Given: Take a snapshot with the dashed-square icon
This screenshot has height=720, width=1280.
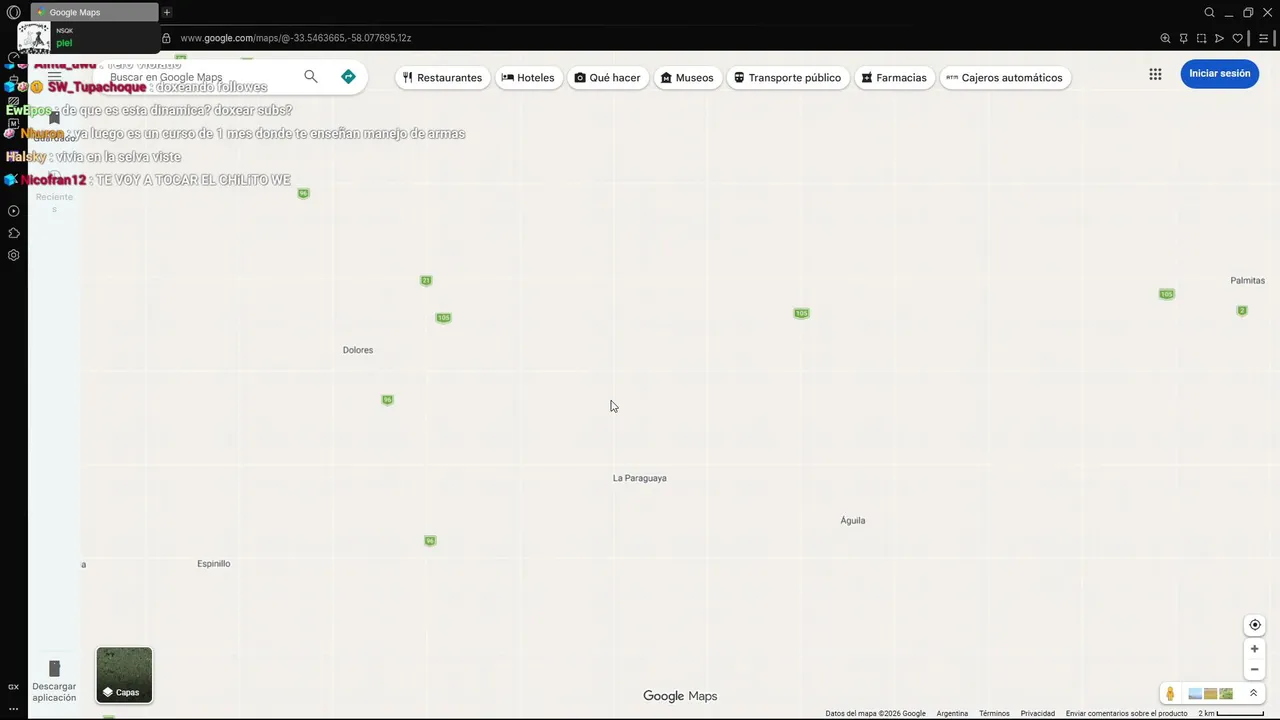Looking at the screenshot, I should click(x=1201, y=38).
